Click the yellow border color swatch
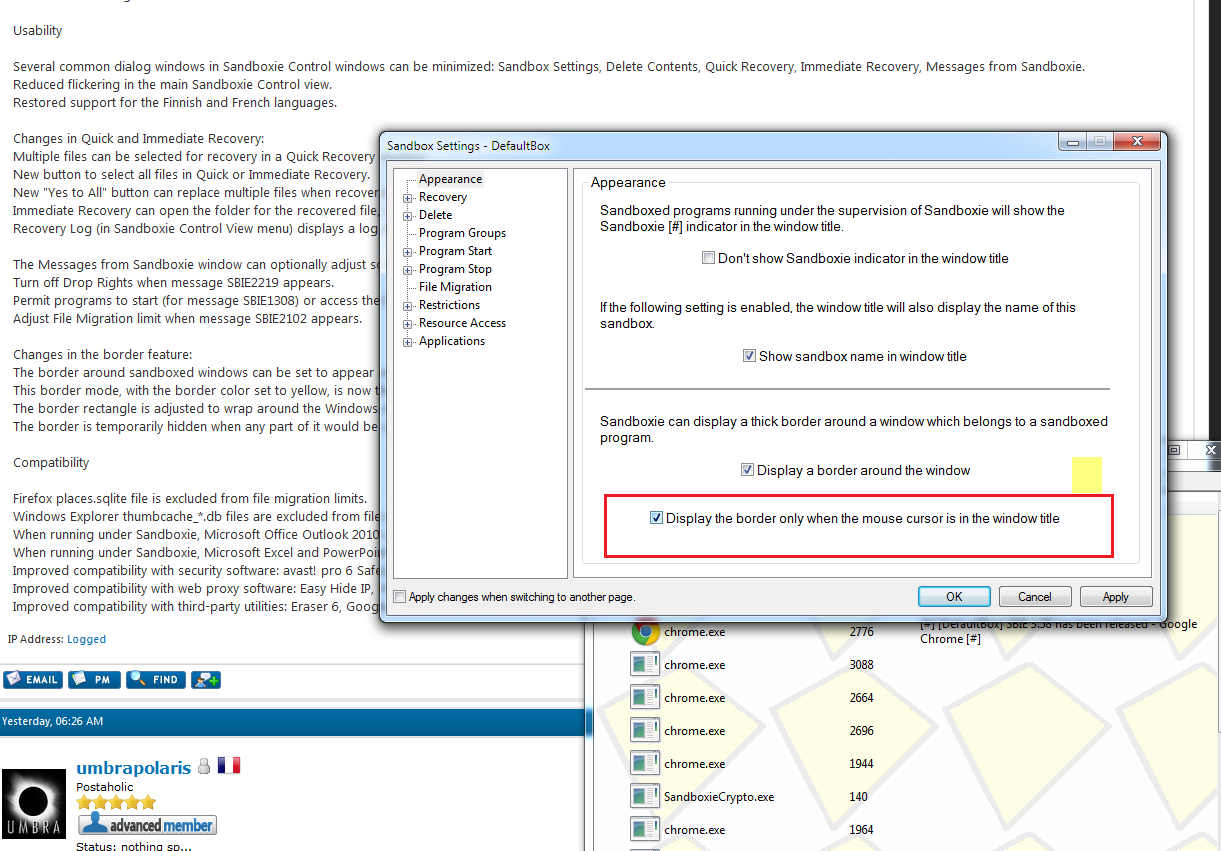This screenshot has width=1221, height=851. click(x=1087, y=475)
